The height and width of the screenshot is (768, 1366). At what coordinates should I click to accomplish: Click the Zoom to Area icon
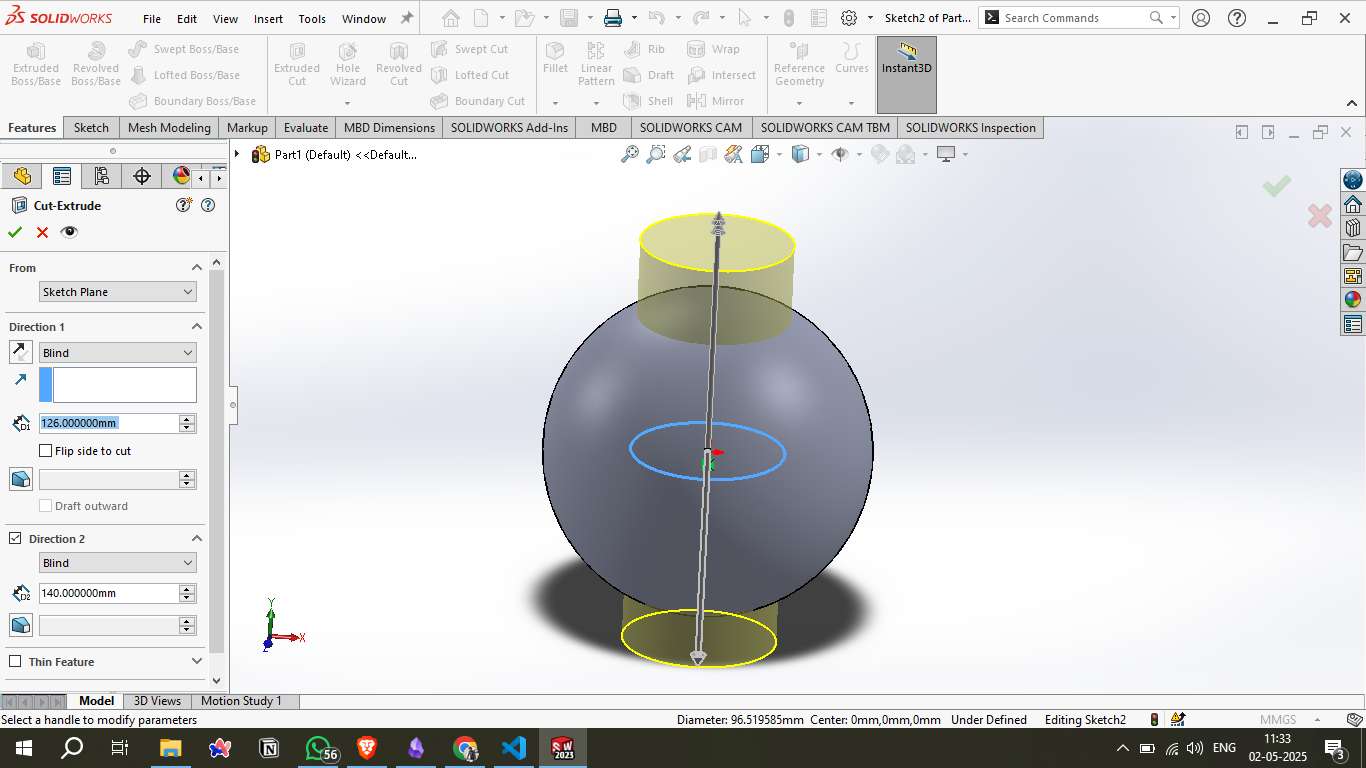click(x=656, y=154)
